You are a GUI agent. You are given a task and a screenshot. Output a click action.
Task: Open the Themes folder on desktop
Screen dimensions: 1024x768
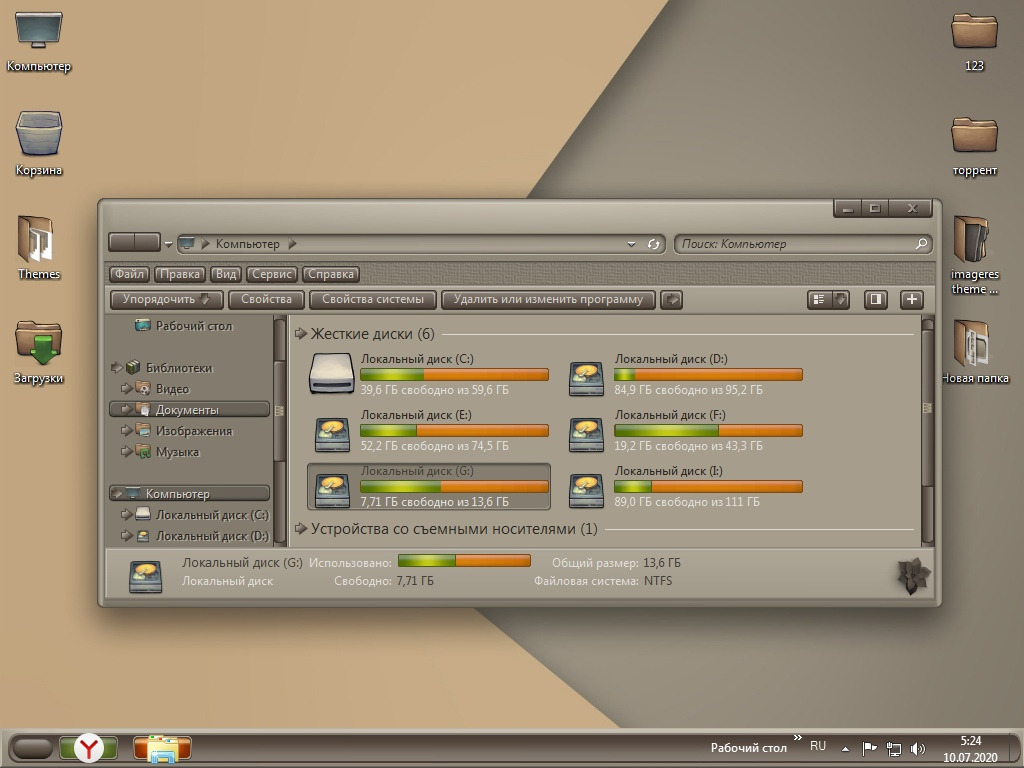tap(39, 240)
